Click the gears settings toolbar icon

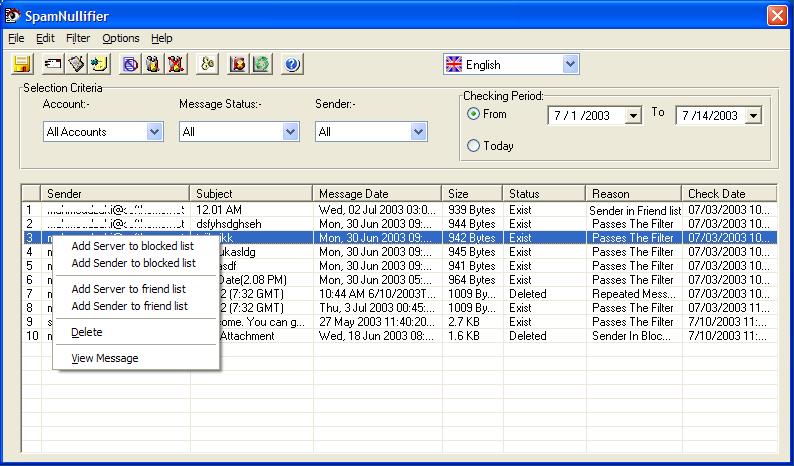tap(207, 64)
